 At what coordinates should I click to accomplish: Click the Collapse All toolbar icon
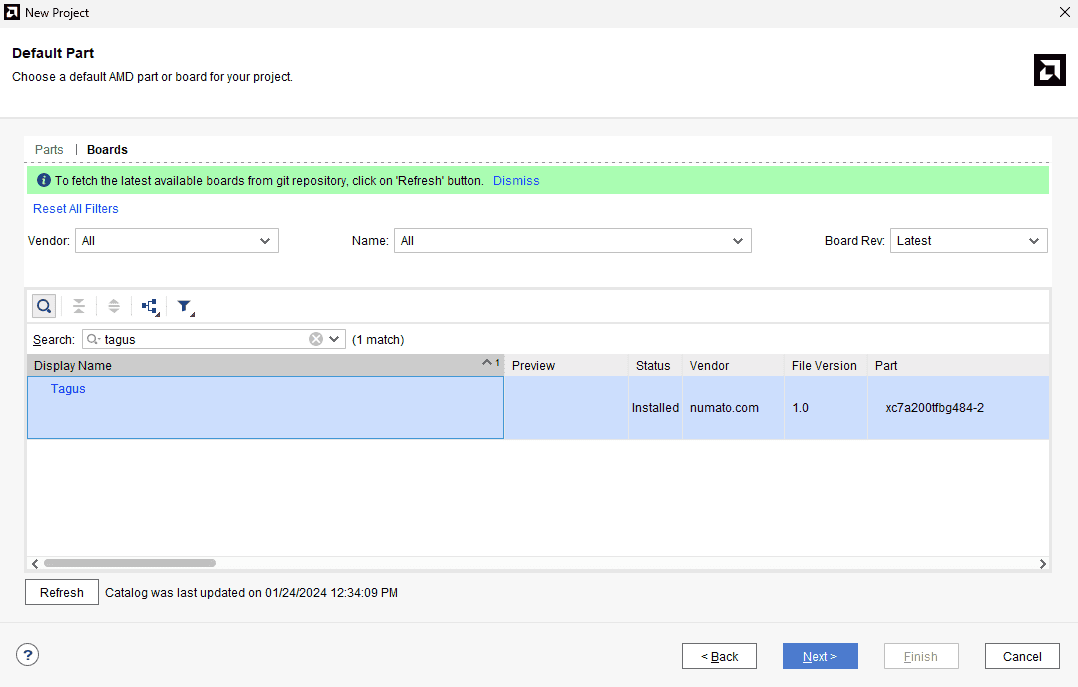click(79, 306)
